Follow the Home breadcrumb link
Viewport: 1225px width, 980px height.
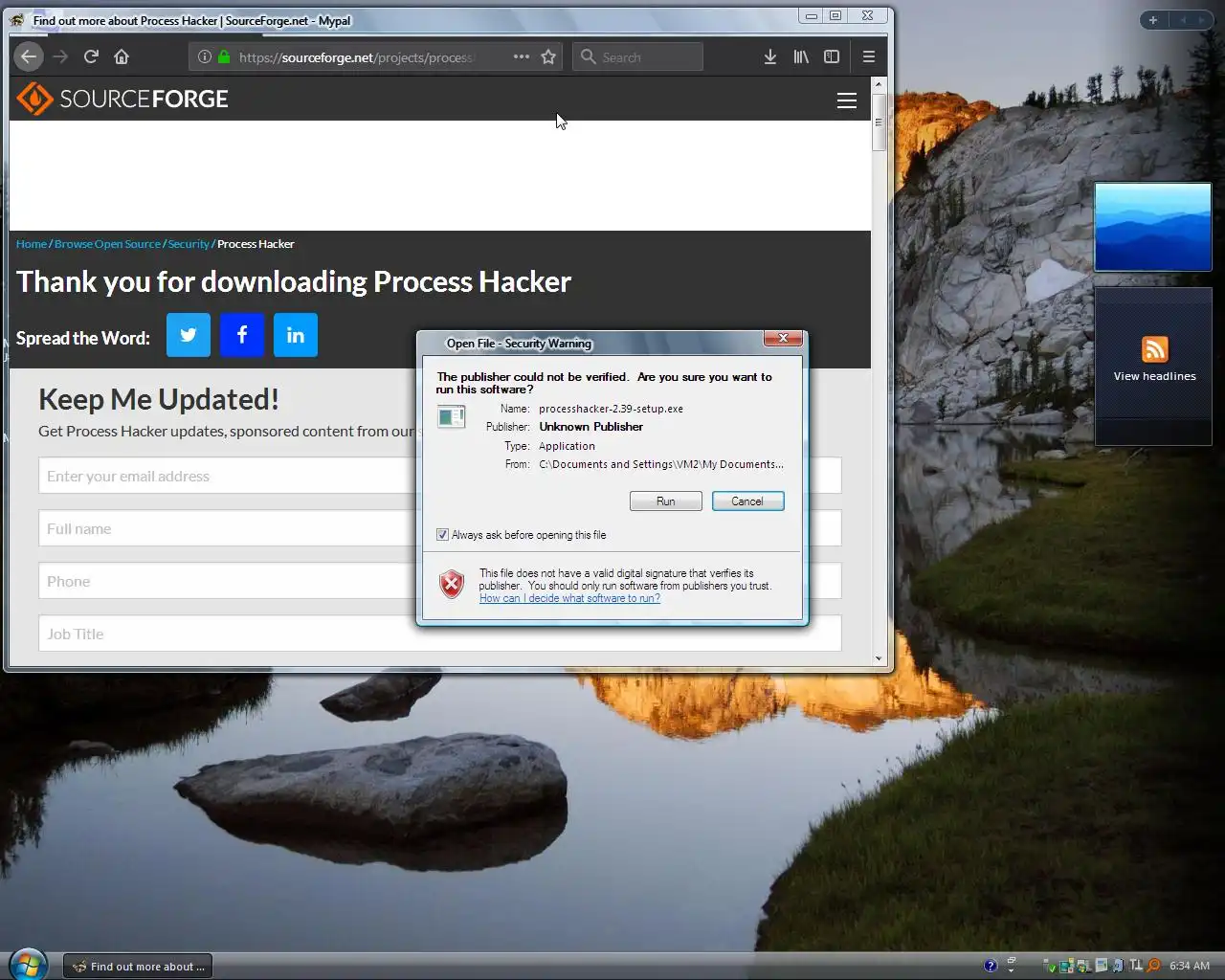tap(32, 244)
